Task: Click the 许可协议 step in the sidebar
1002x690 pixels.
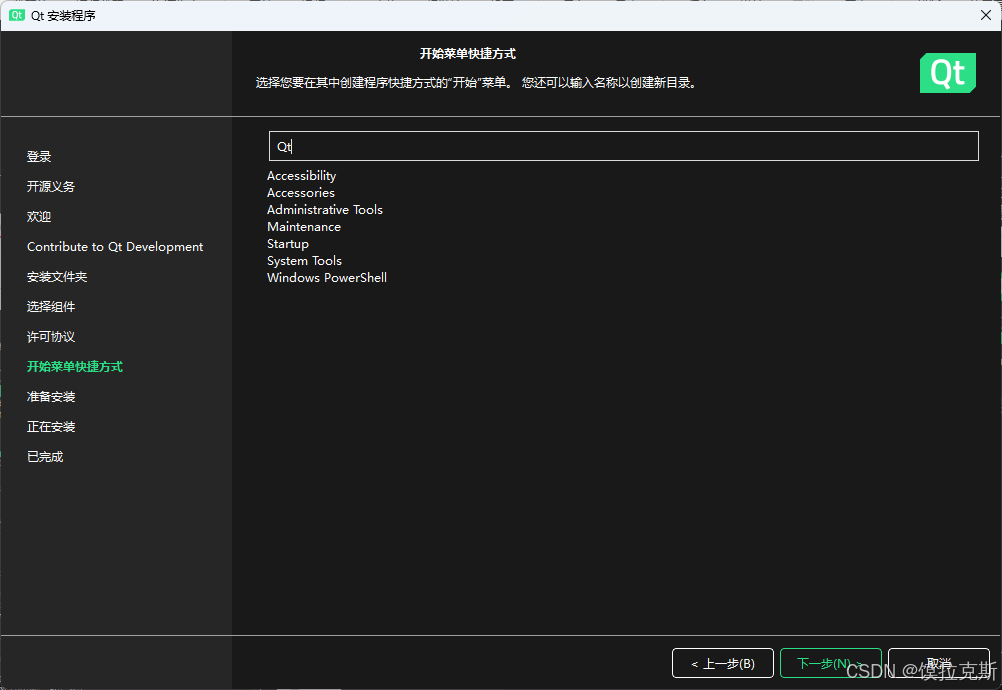Action: click(x=50, y=337)
